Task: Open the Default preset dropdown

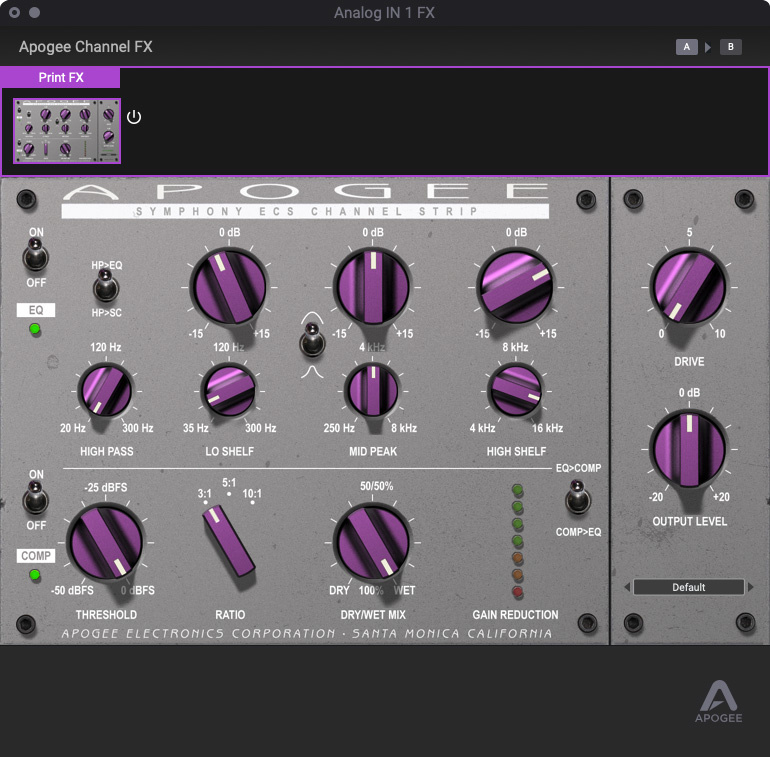Action: click(x=689, y=587)
